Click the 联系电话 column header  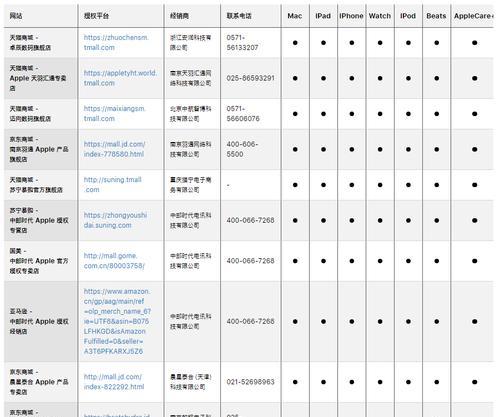(x=239, y=16)
